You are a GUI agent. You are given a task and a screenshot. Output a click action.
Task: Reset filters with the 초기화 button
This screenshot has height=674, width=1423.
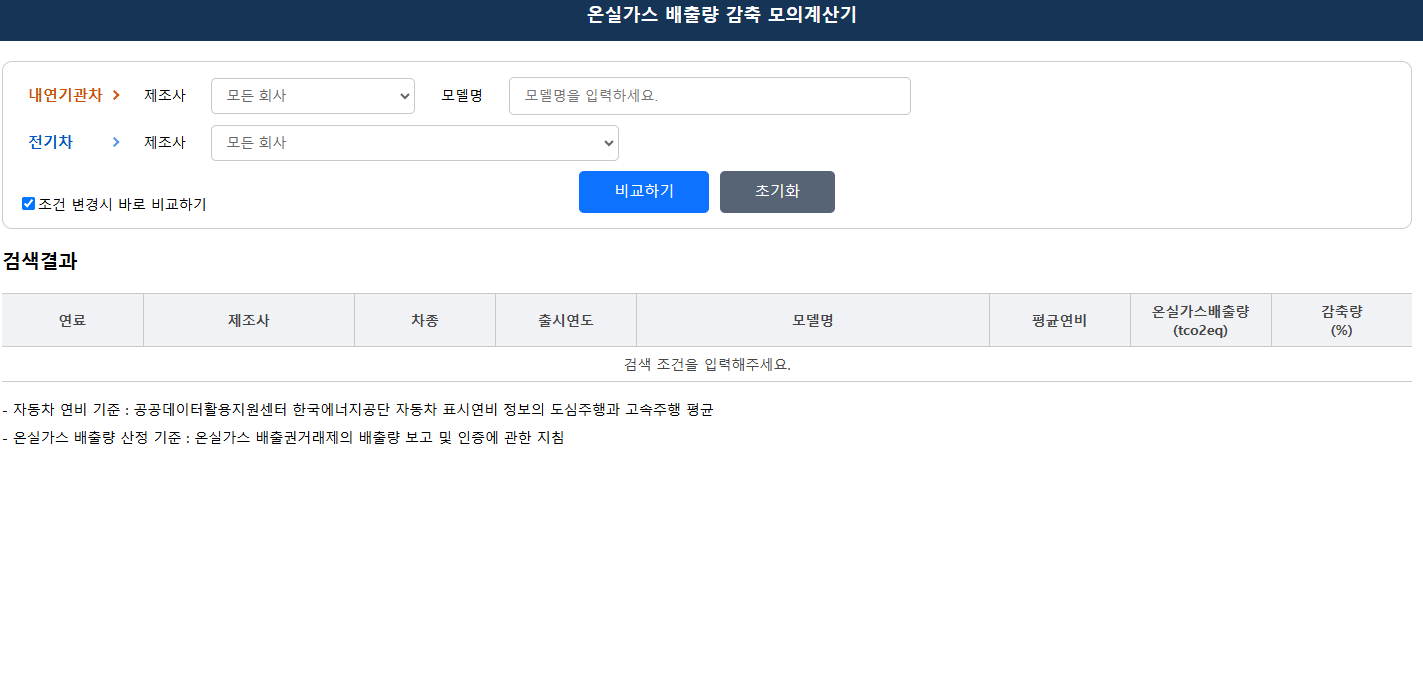(776, 192)
